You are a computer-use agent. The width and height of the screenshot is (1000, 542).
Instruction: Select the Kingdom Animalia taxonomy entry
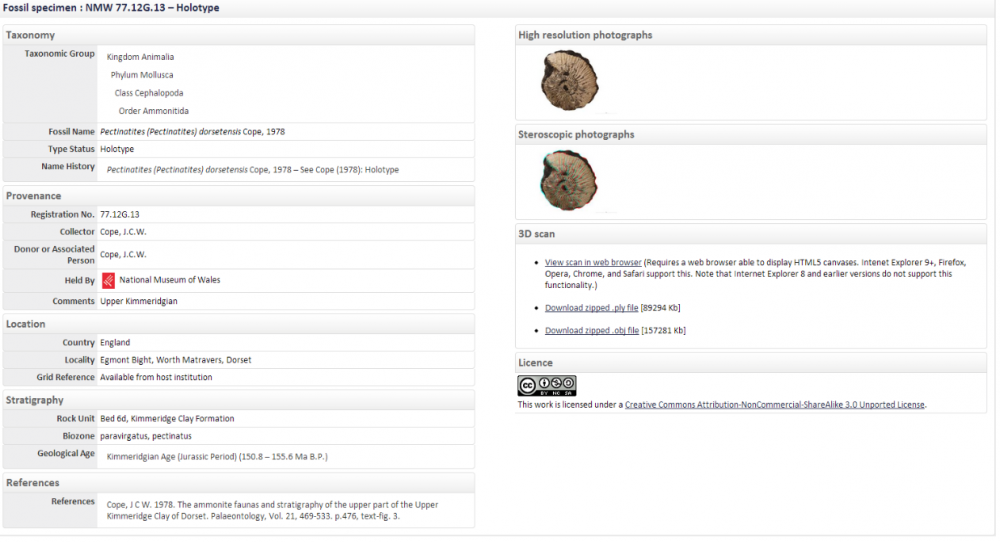coord(140,57)
